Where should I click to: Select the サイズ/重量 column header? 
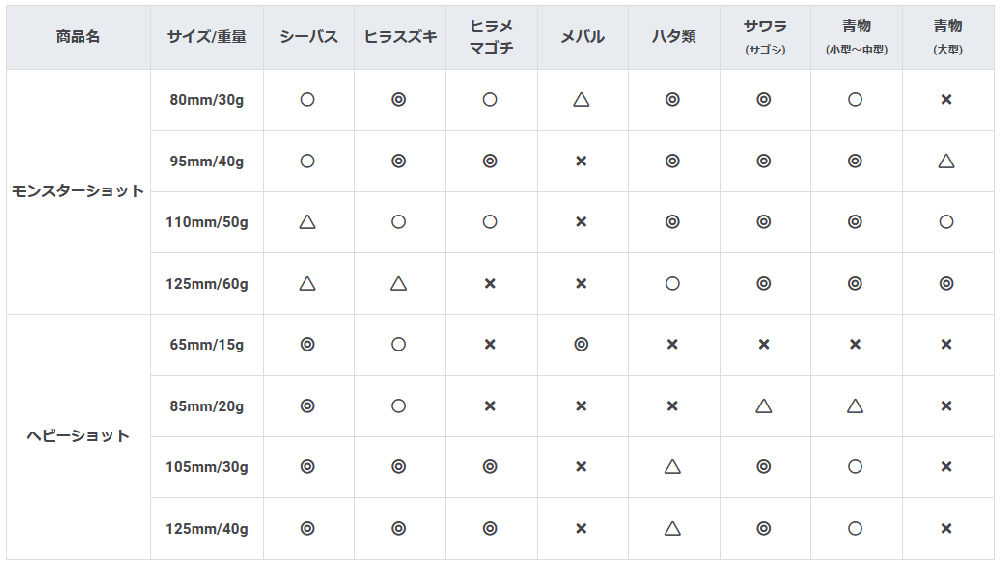tap(207, 37)
